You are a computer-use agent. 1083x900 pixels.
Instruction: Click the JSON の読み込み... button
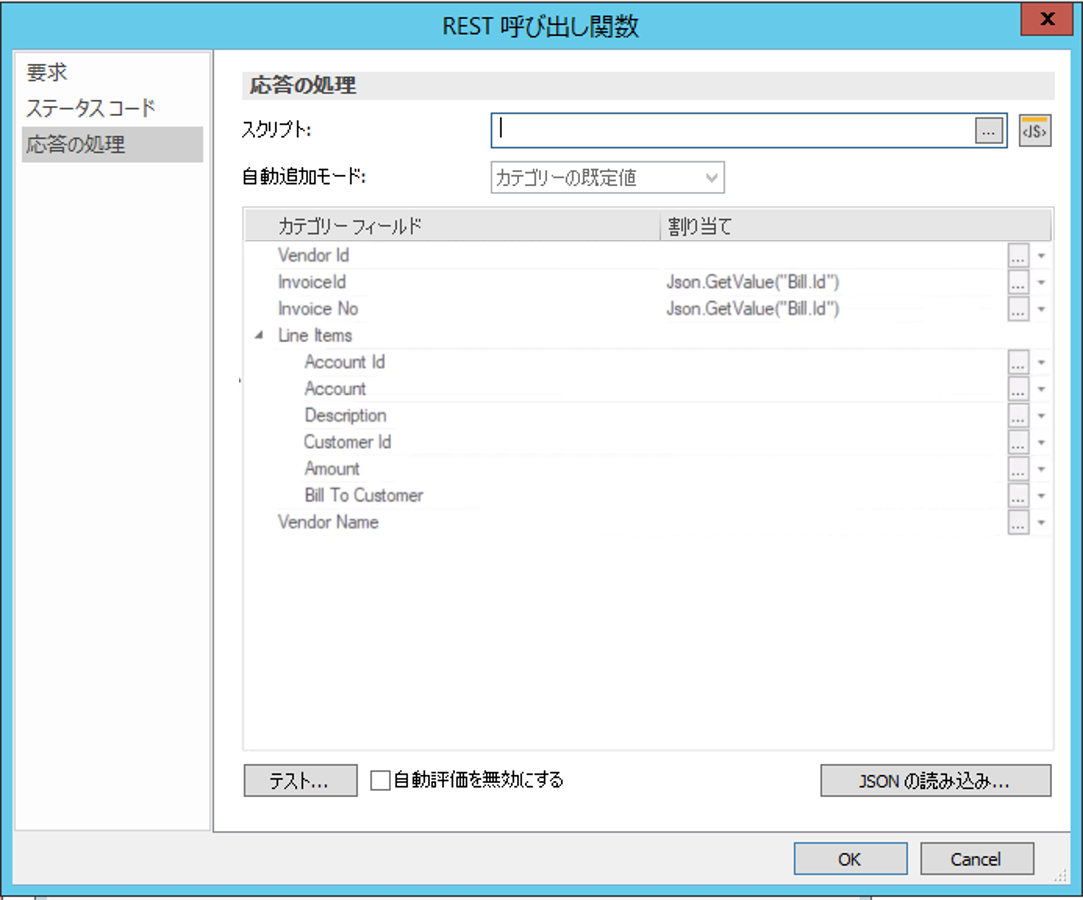pos(935,781)
